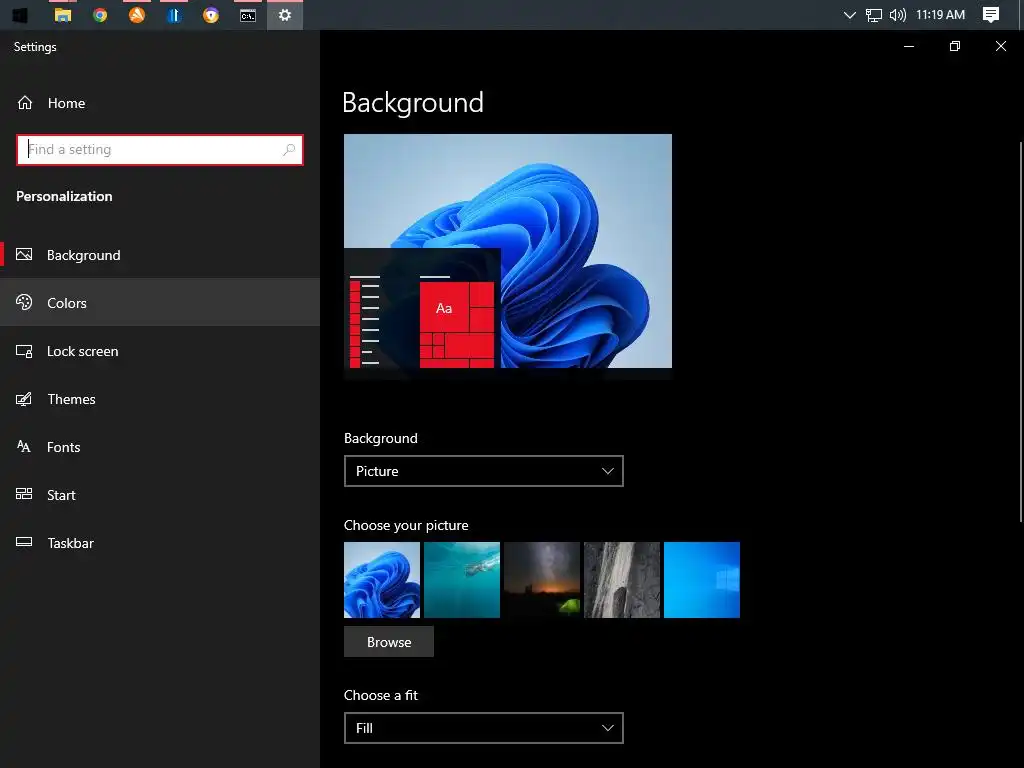
Task: Select the underwater swimmer picture thumbnail
Action: (462, 580)
